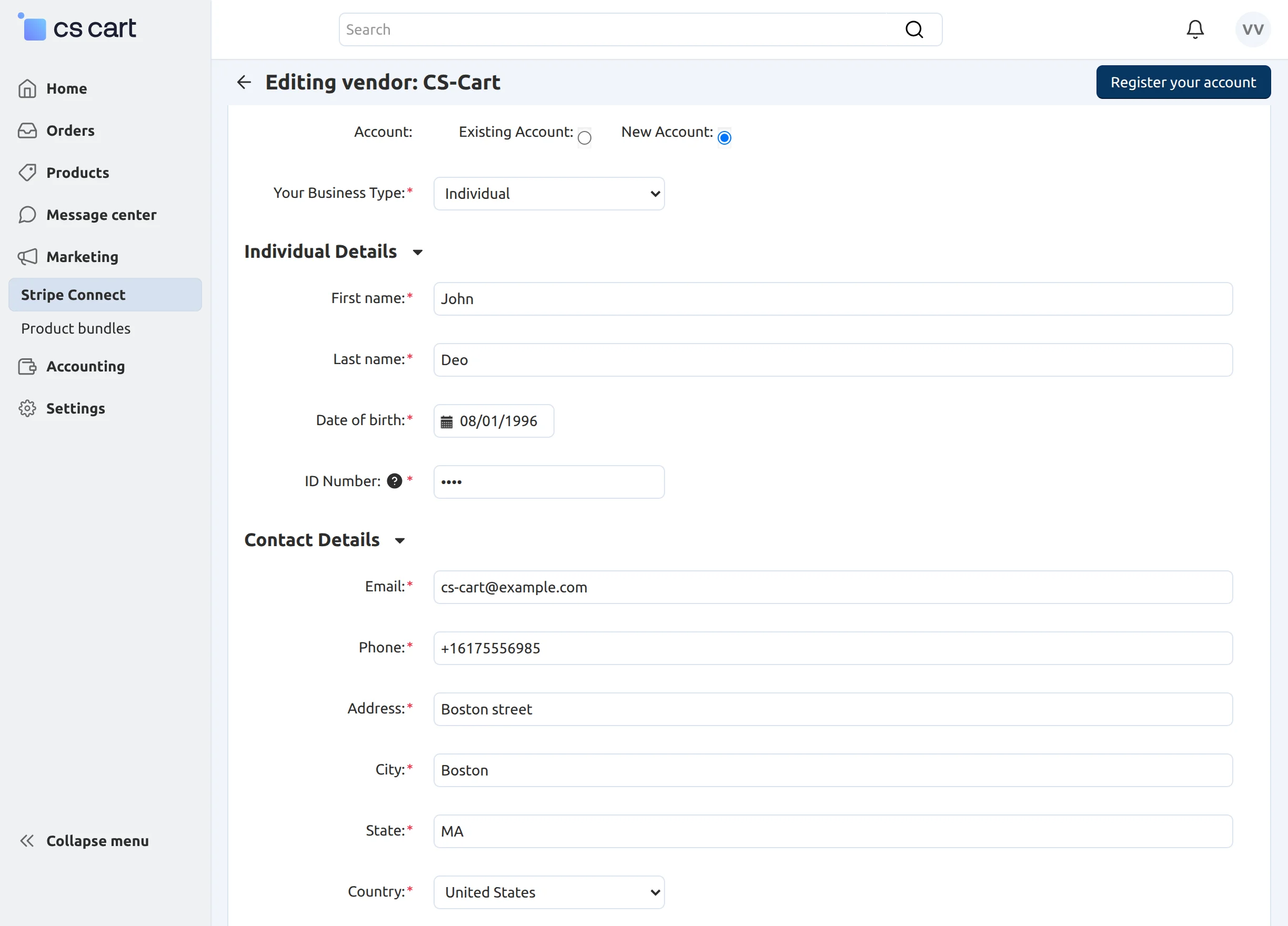Open the Country dropdown showing United States
This screenshot has width=1288, height=926.
pos(549,892)
